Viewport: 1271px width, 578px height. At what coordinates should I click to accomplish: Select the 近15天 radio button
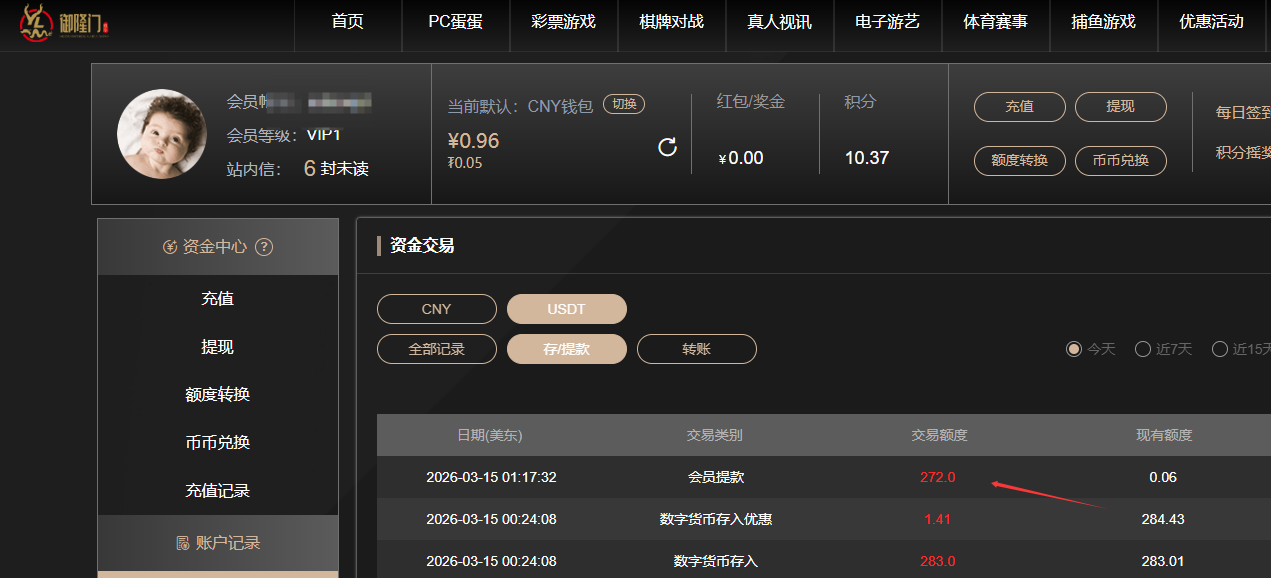[x=1220, y=349]
